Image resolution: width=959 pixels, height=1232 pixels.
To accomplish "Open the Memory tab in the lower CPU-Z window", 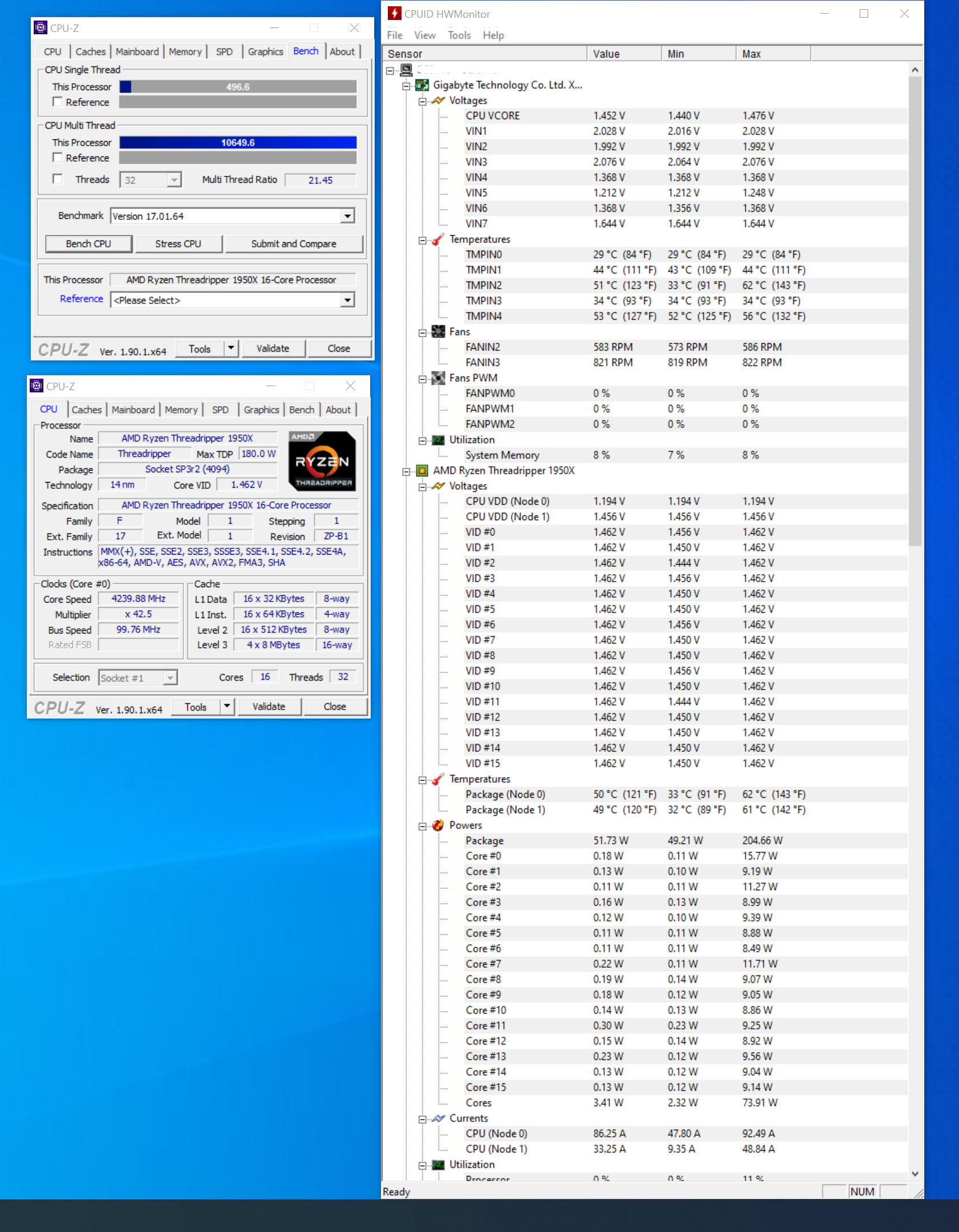I will (x=181, y=410).
